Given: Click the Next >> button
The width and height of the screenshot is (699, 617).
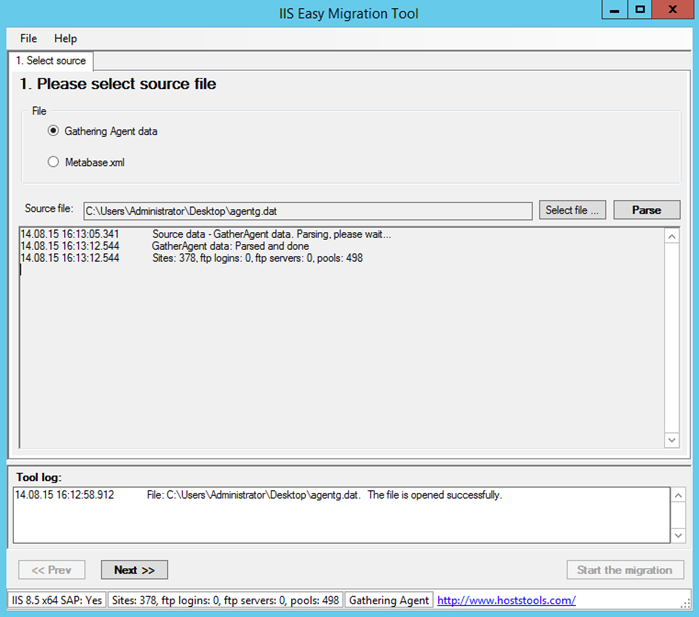Looking at the screenshot, I should point(134,570).
